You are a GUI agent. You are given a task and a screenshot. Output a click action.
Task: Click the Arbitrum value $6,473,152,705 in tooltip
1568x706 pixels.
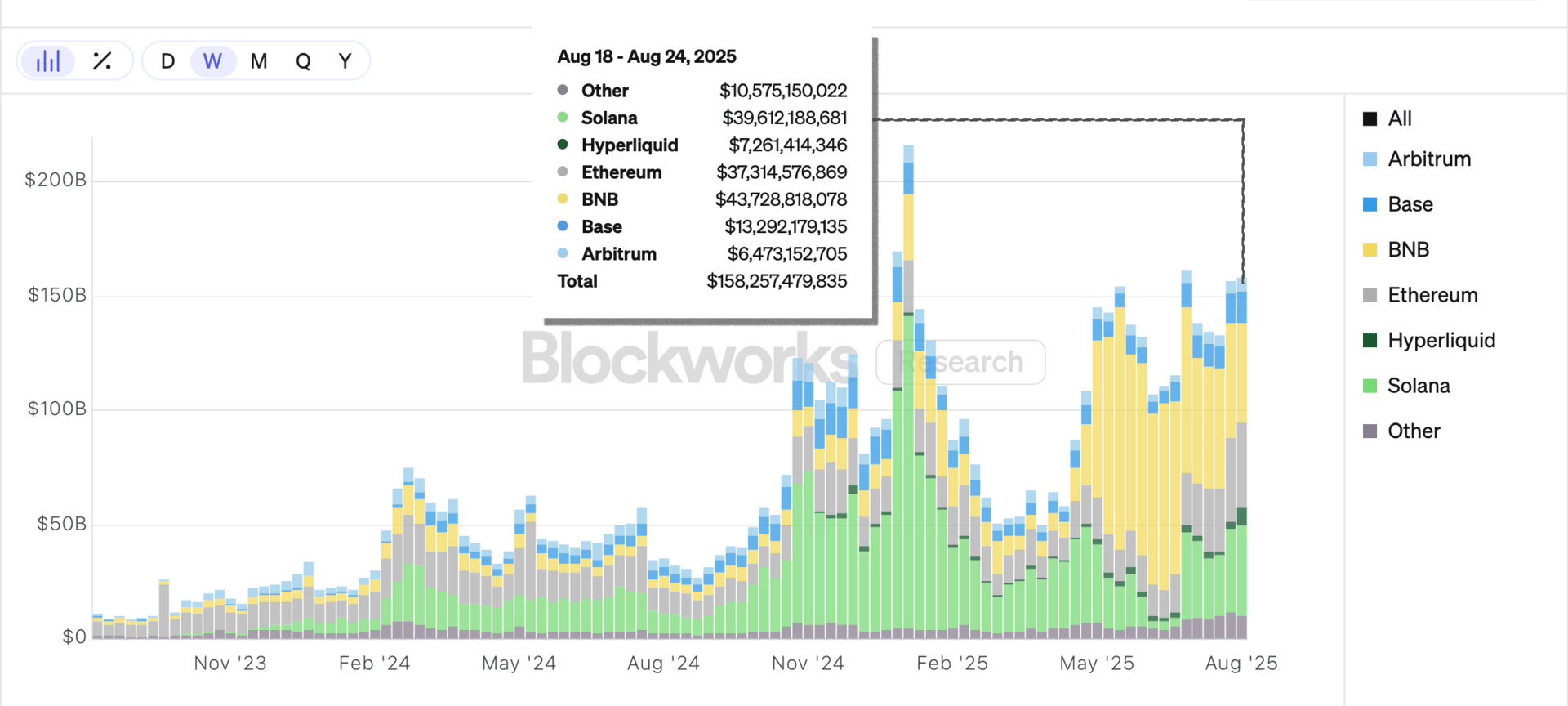point(787,254)
